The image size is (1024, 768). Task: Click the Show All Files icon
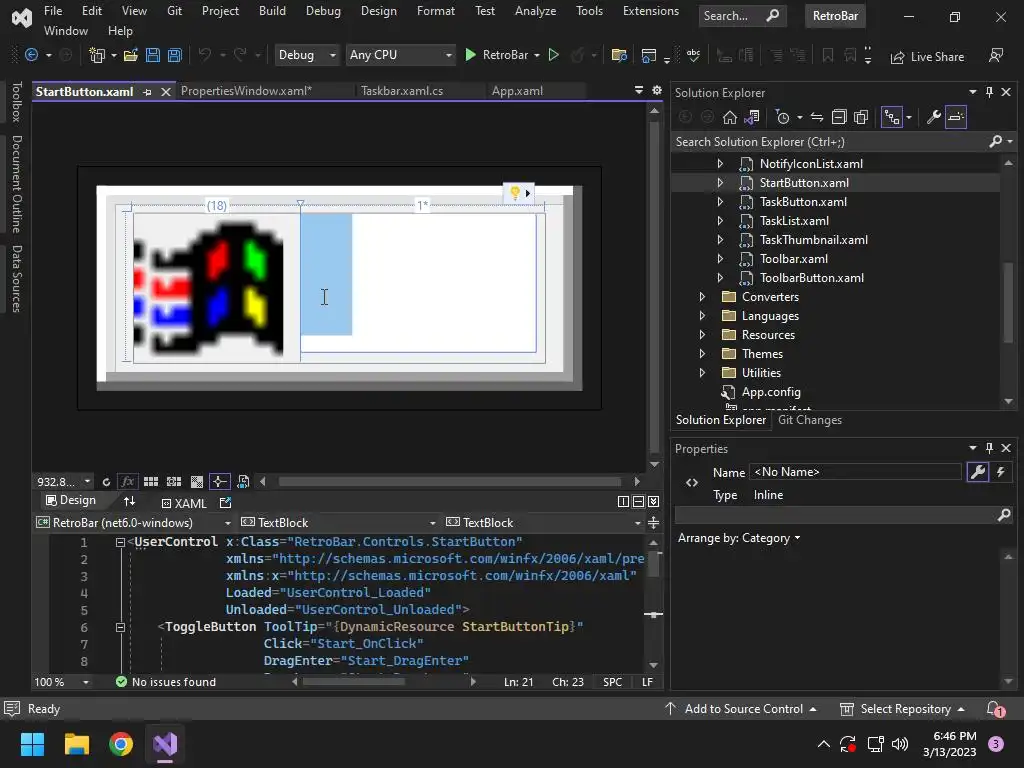[861, 118]
